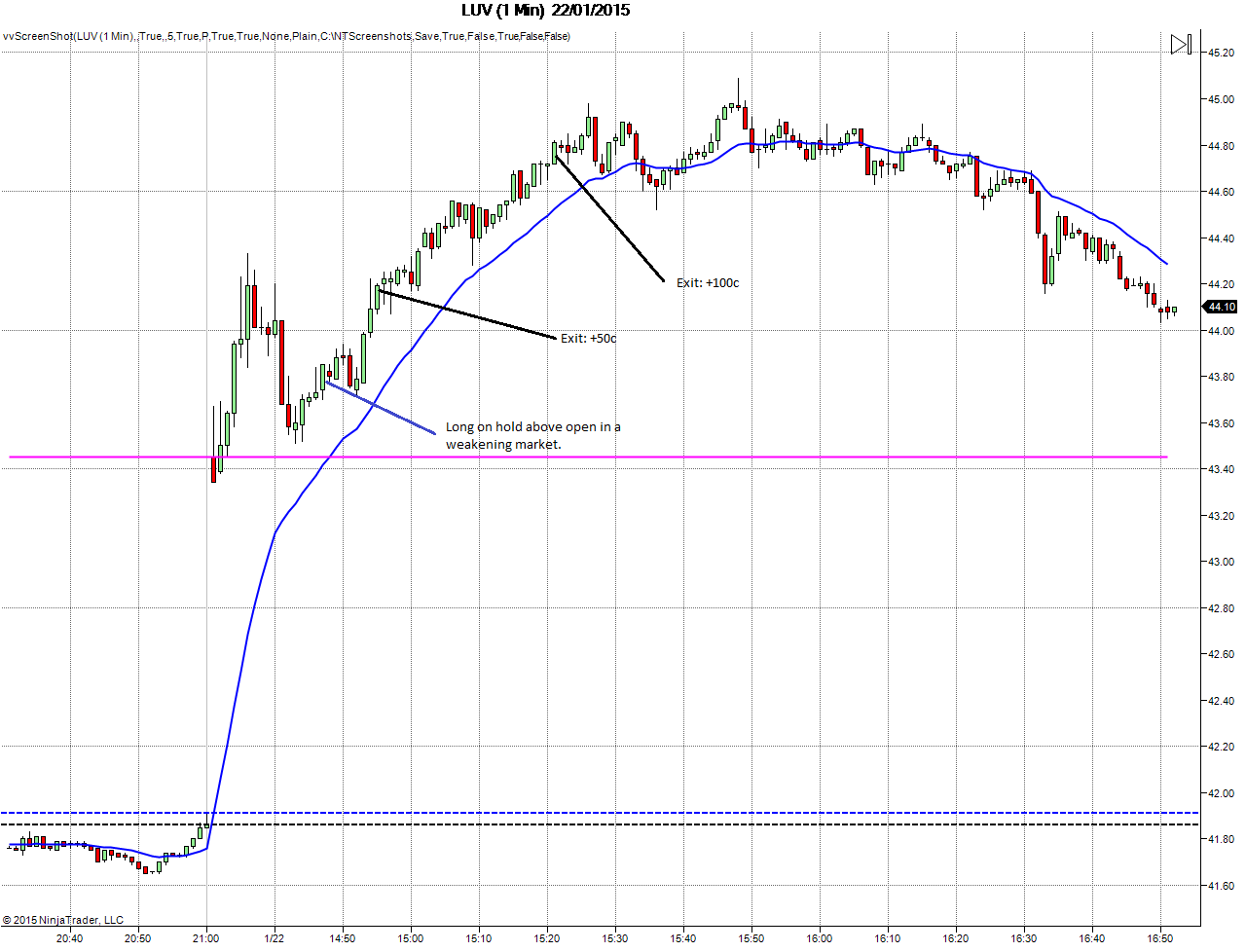Select the blue dashed horizontal line
The height and width of the screenshot is (952, 1246).
(600, 813)
